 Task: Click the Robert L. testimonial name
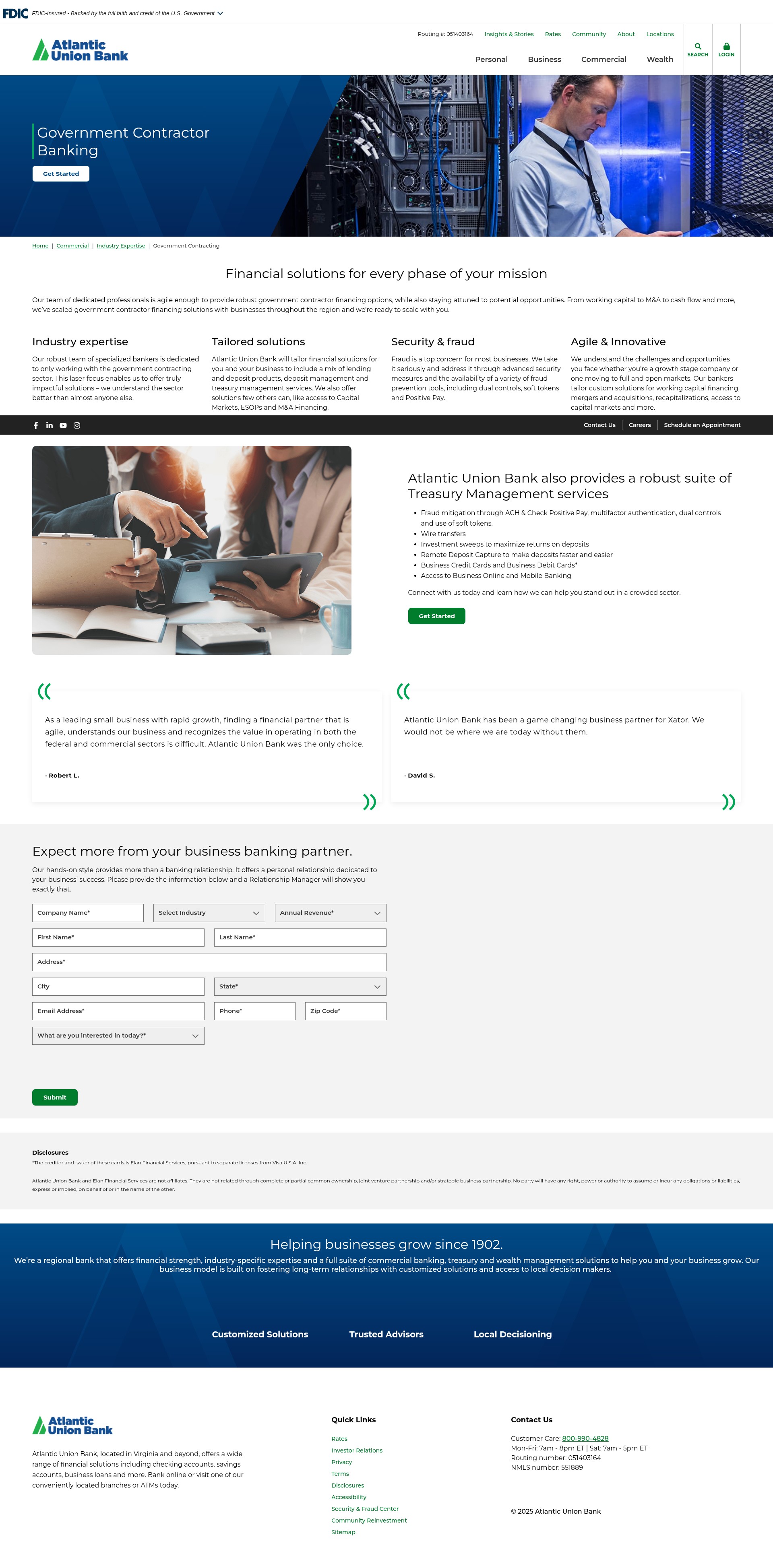point(62,776)
